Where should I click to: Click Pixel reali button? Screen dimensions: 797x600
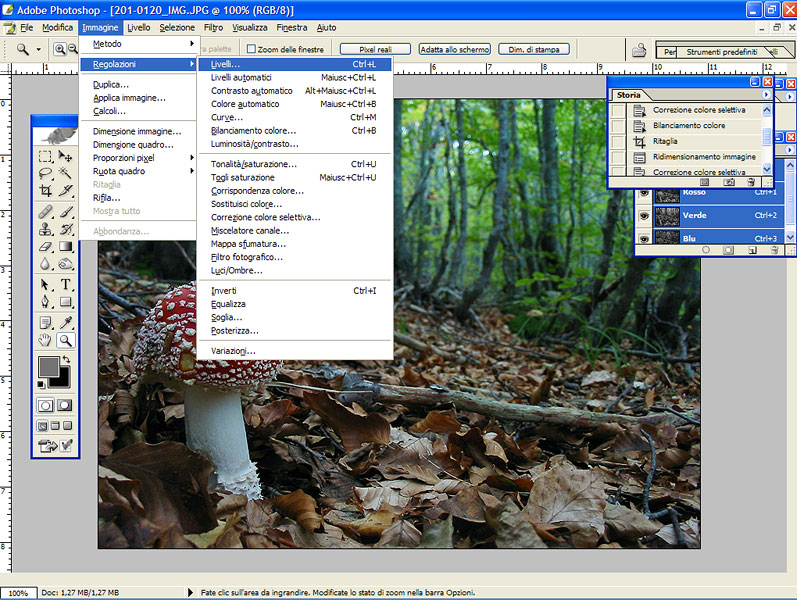(x=375, y=49)
